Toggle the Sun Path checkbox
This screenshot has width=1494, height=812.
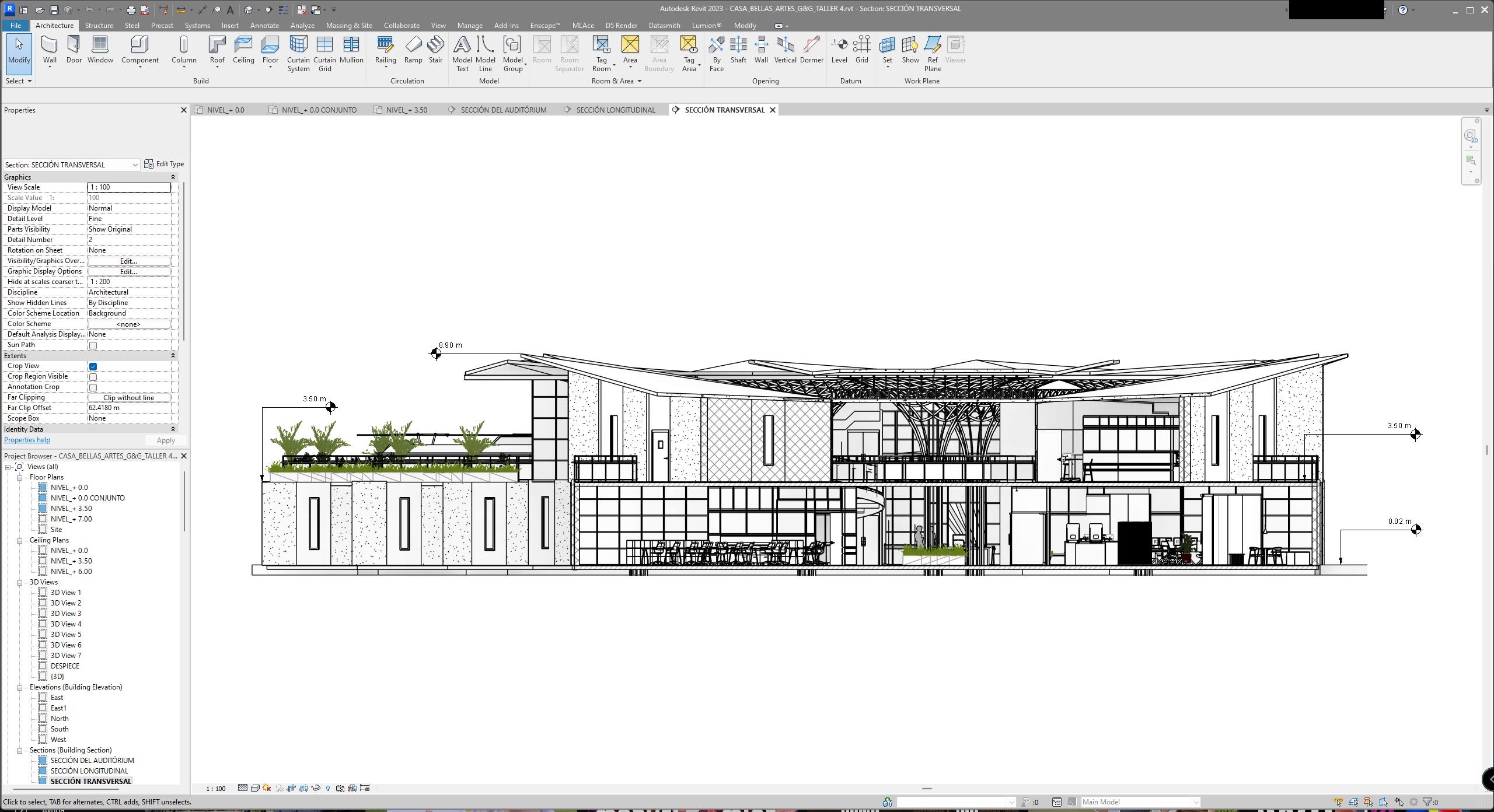[93, 345]
